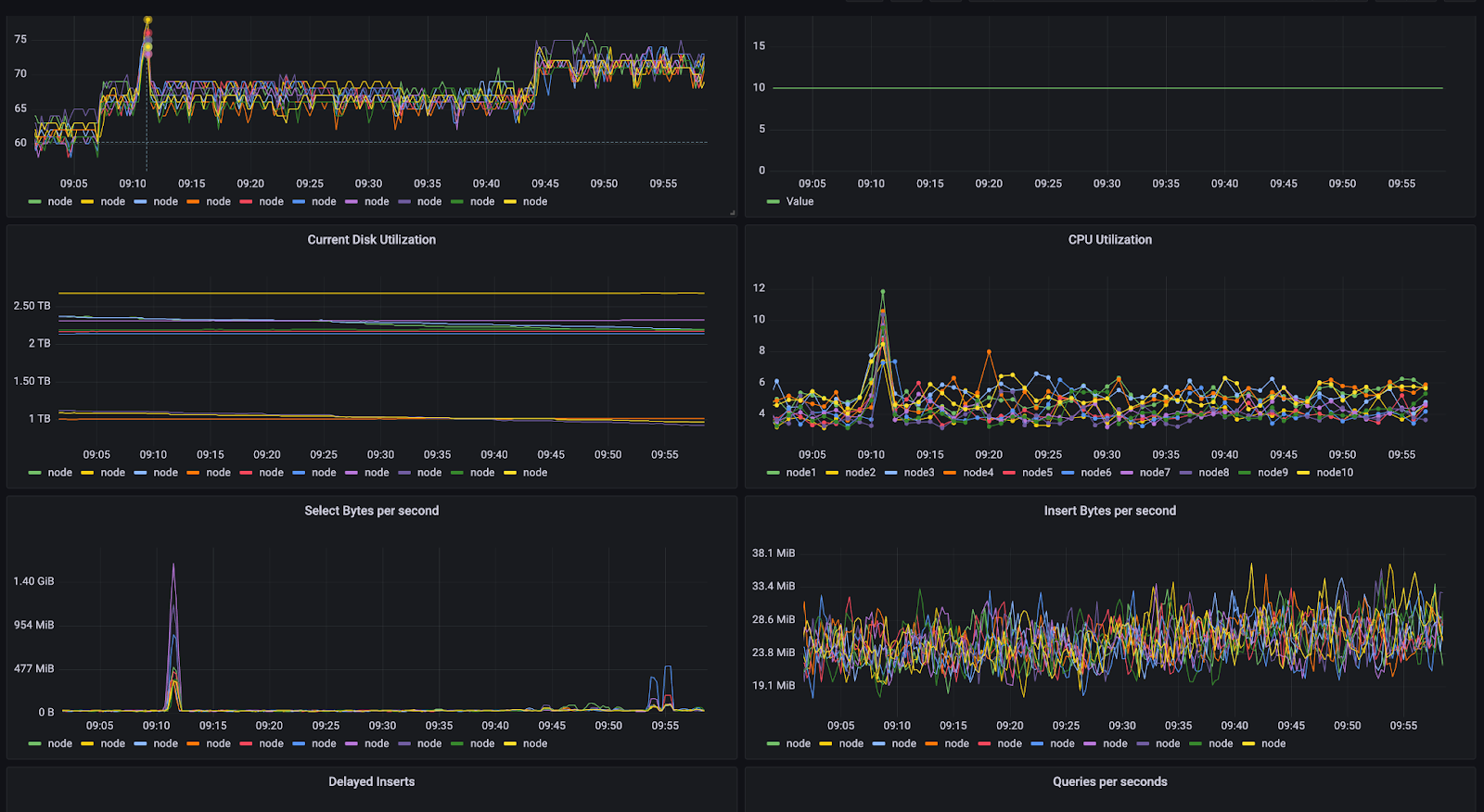The width and height of the screenshot is (1484, 812).
Task: Open the CPU Utilization panel title menu
Action: [1109, 240]
